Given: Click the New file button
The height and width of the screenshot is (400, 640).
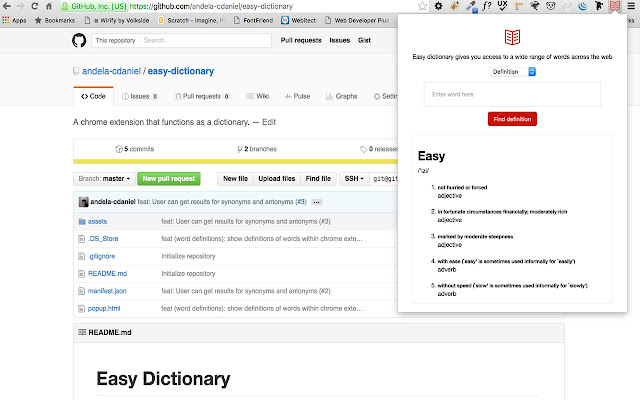Looking at the screenshot, I should (x=235, y=179).
